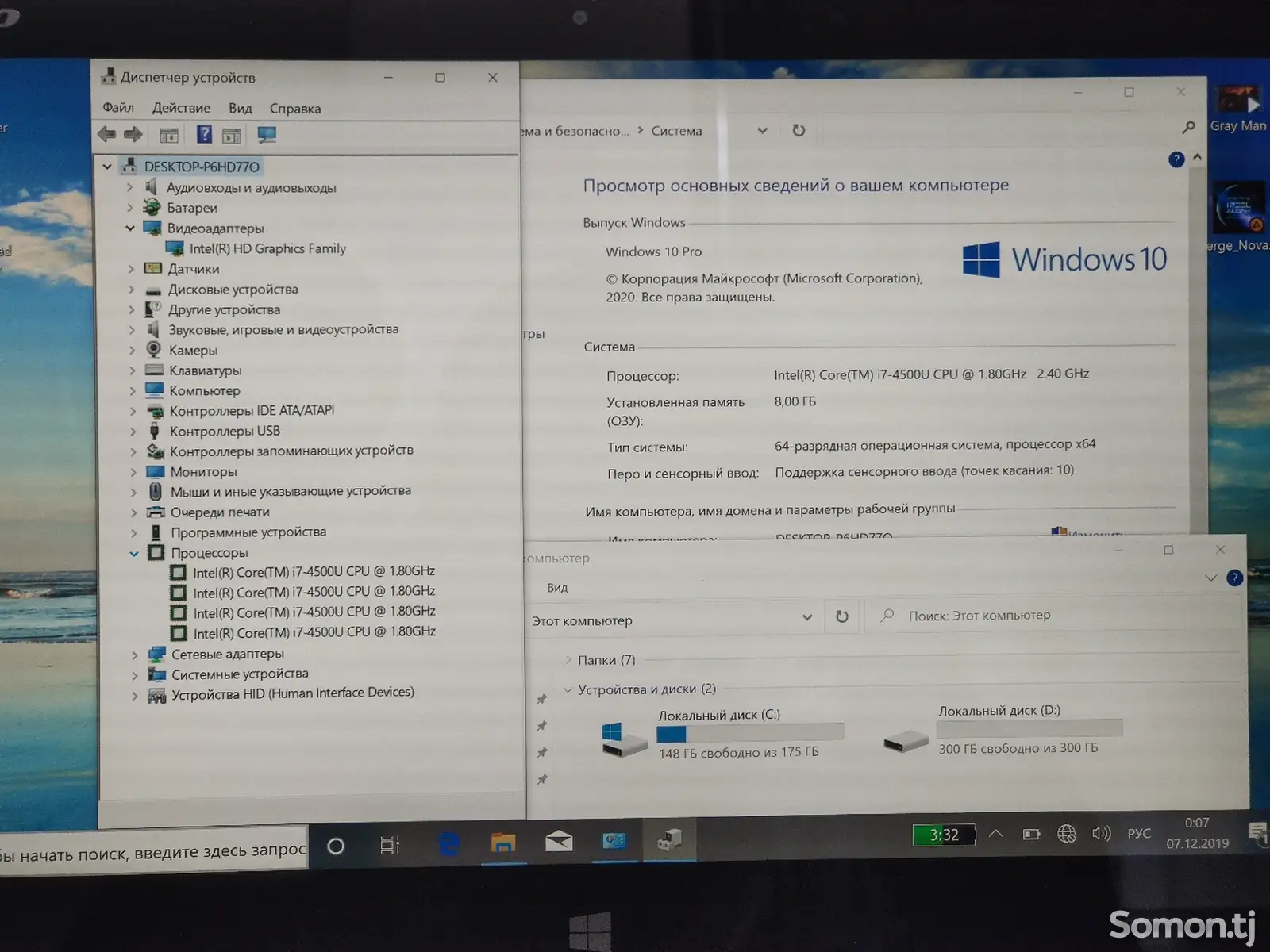Click the search magnifier in System window
This screenshot has height=952, width=1270.
point(1188,127)
